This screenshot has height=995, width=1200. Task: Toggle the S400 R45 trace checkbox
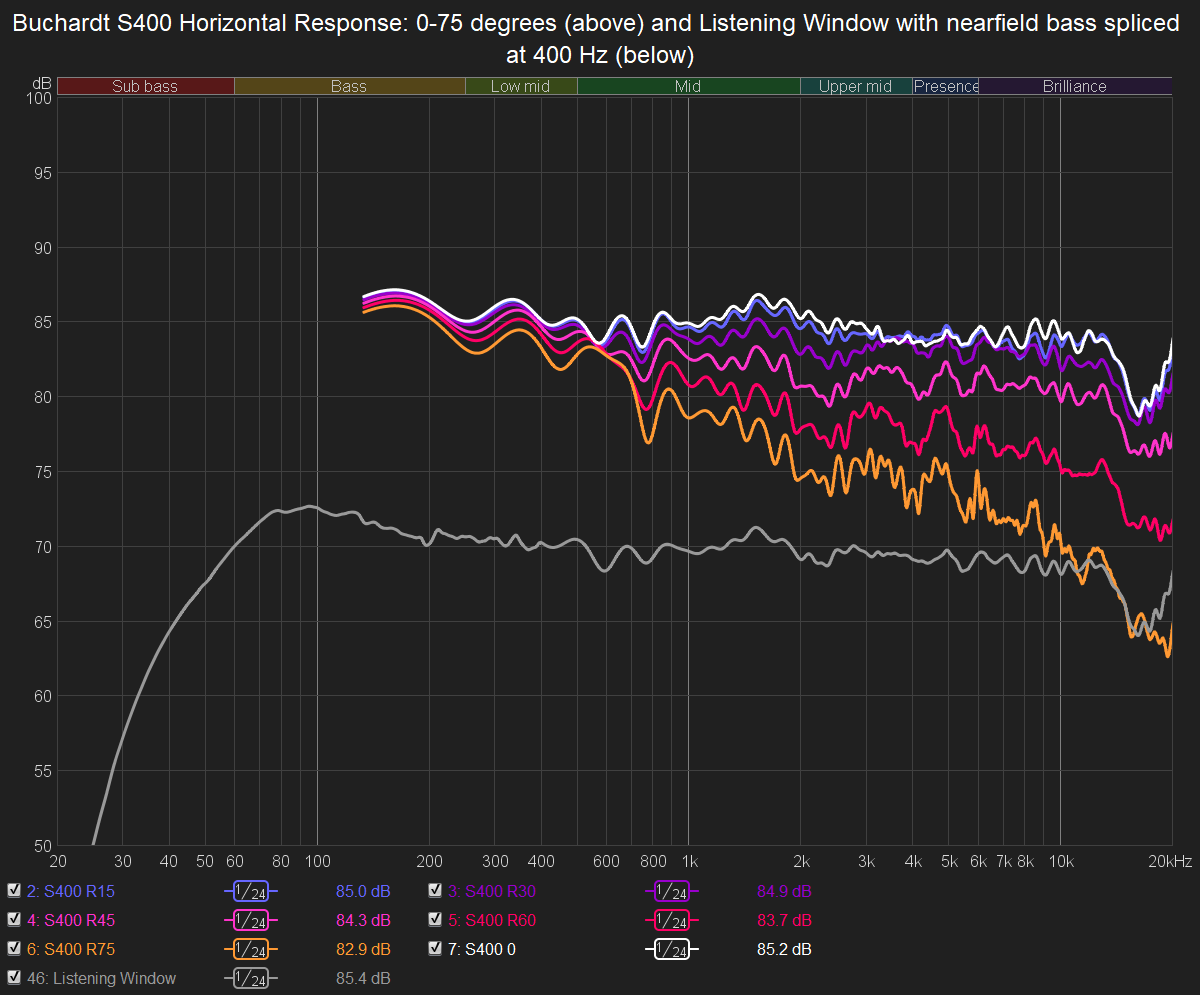click(14, 918)
